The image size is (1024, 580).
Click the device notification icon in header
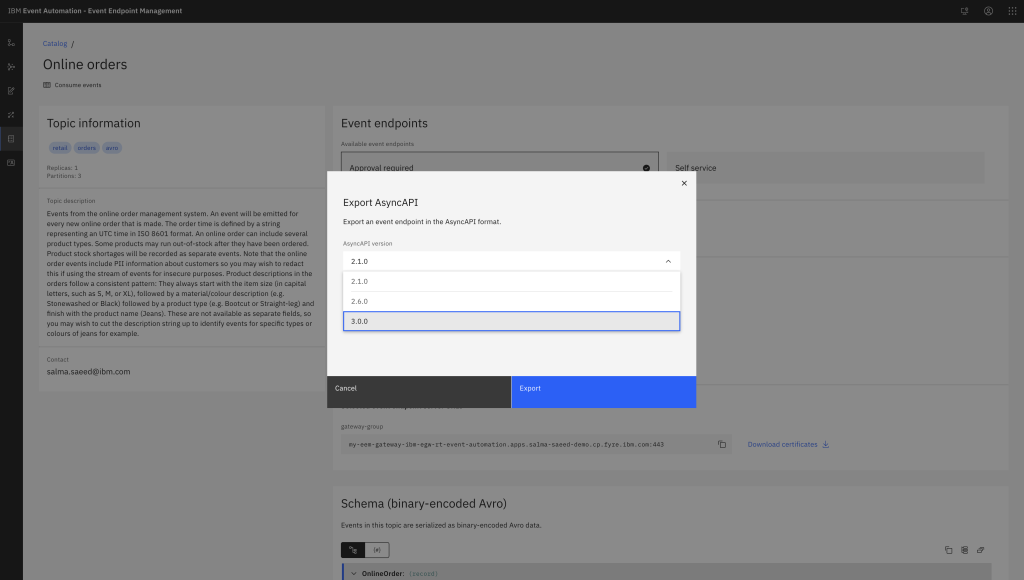tap(963, 10)
